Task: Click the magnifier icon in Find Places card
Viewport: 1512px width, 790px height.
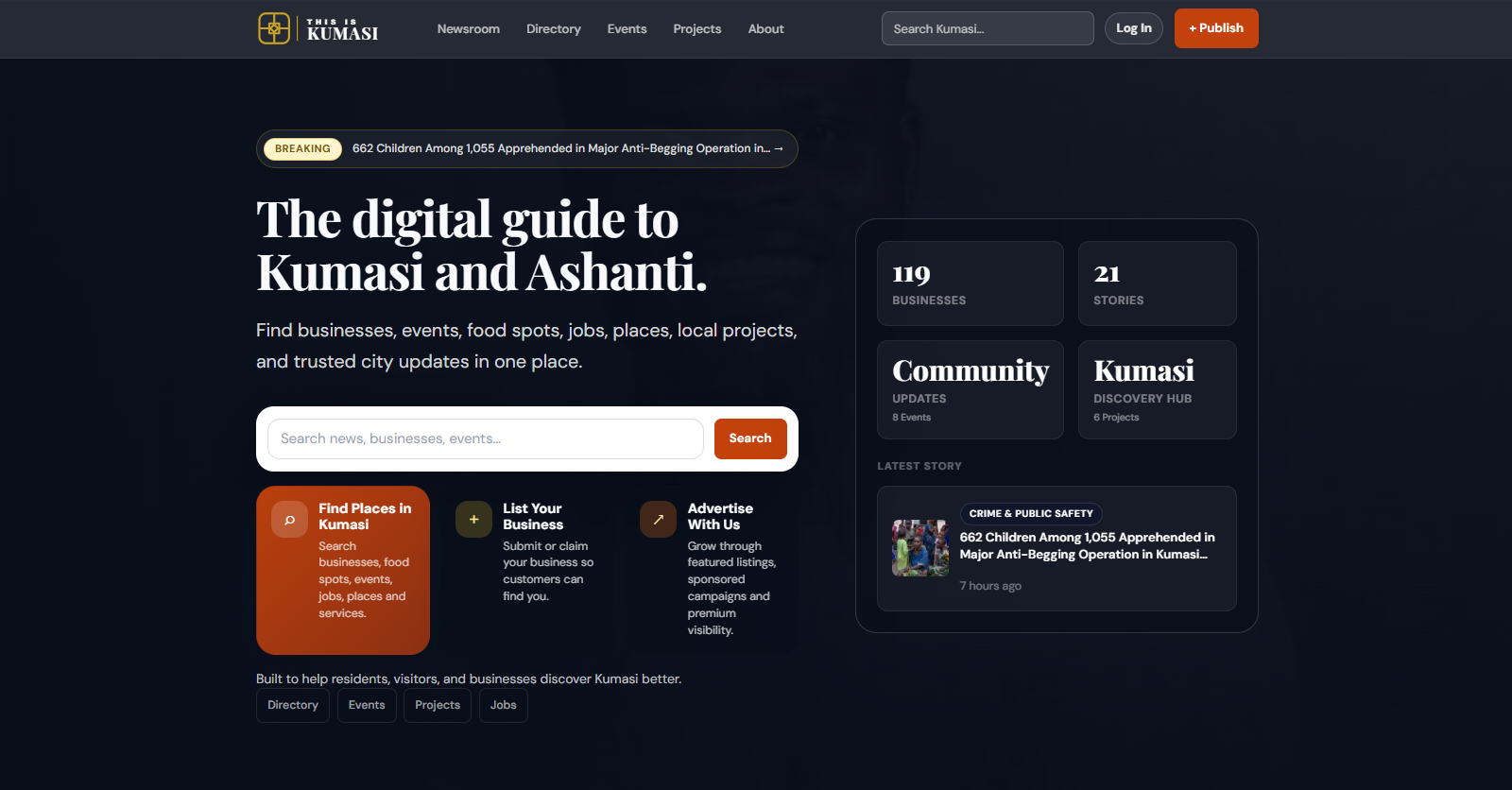Action: point(289,520)
